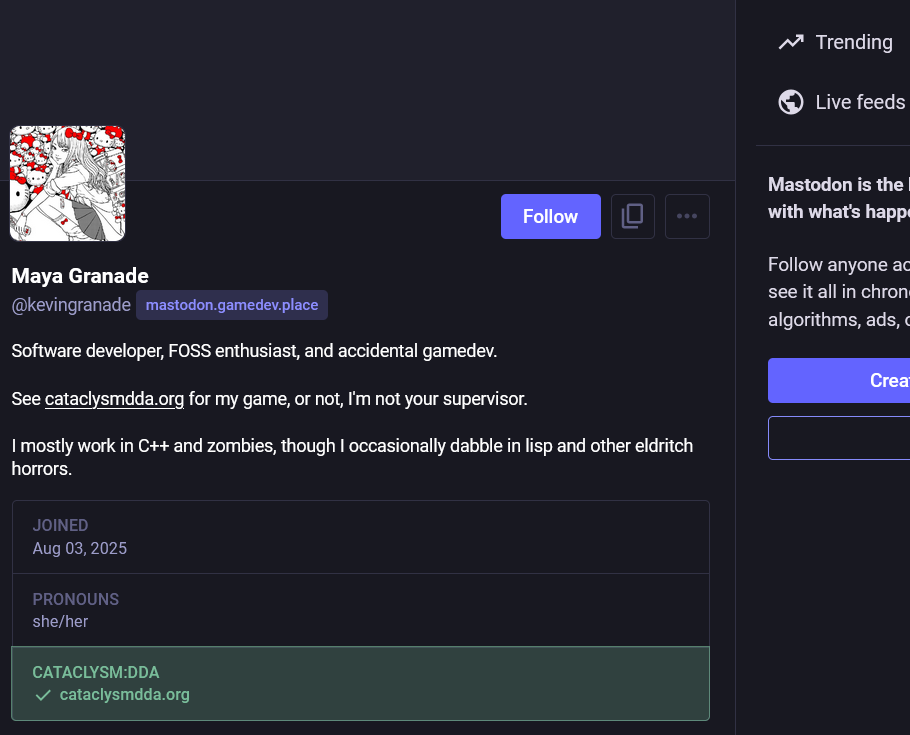Click the Live feeds globe icon
Viewport: 910px width, 735px height.
pos(791,102)
